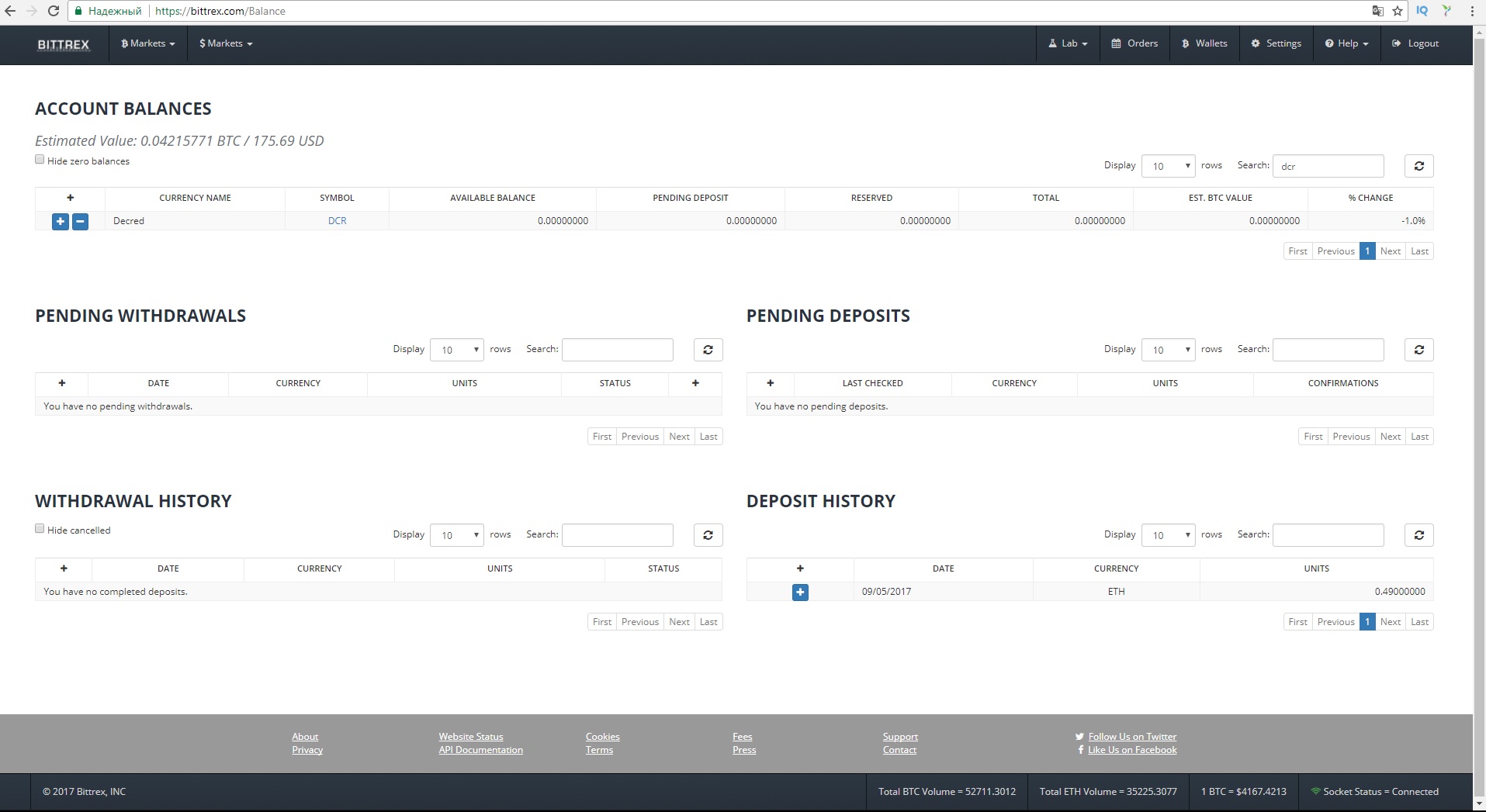Open the API Documentation footer link
Screen dimensions: 1486x812
tap(480, 750)
